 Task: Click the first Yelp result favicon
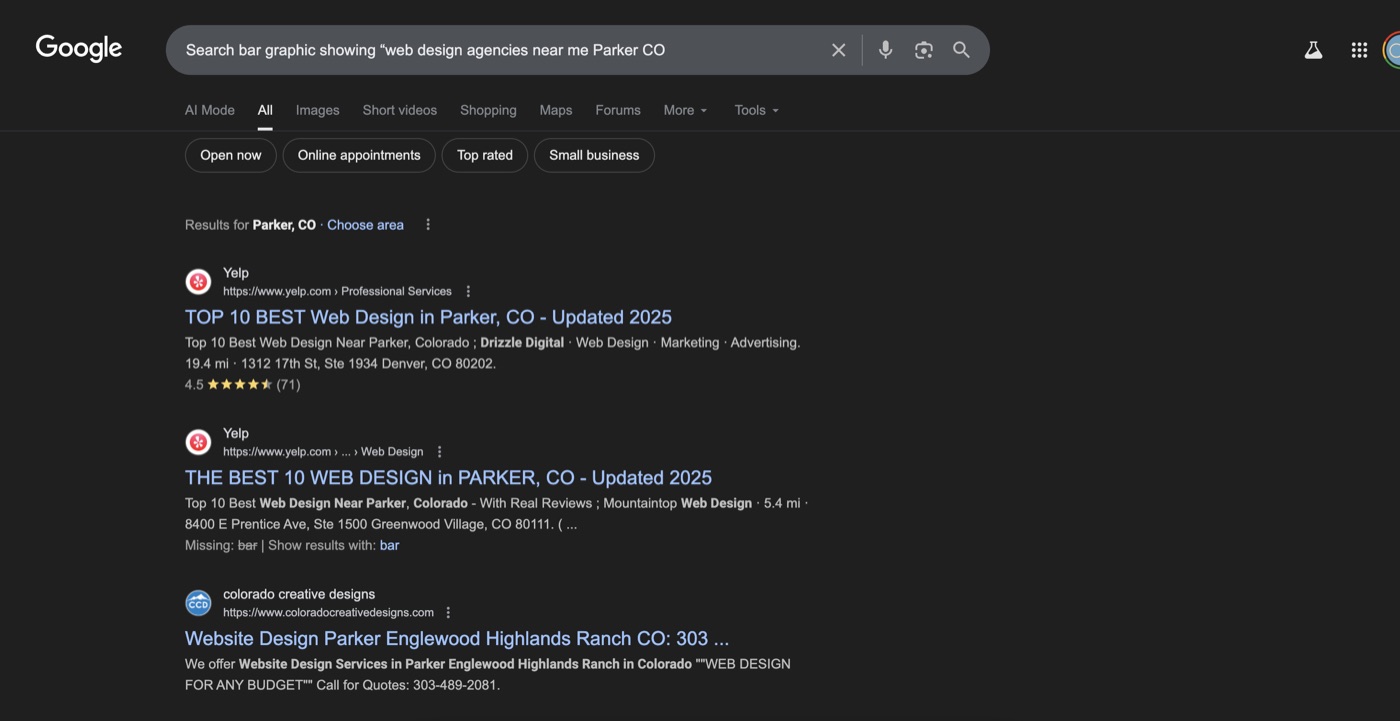coord(199,282)
